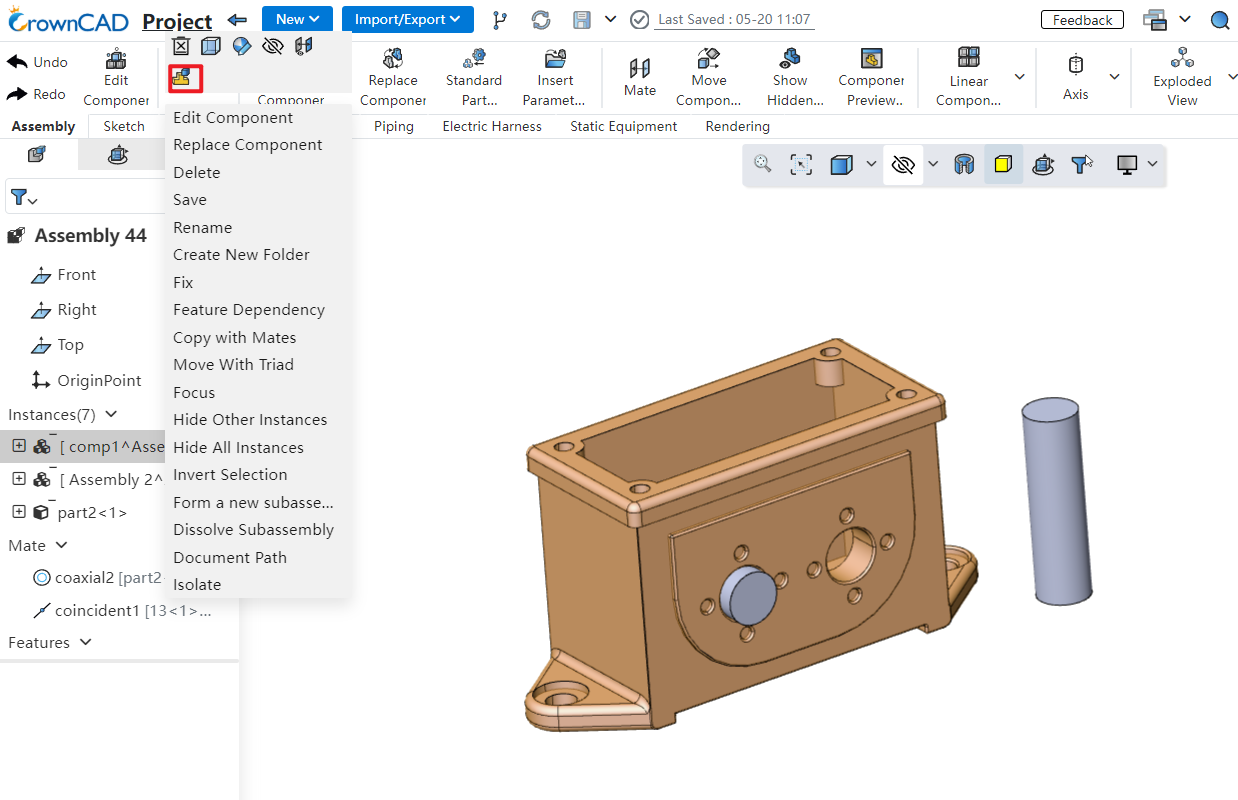Click the mirror view icon in popup toolbar
This screenshot has height=800, width=1238.
(303, 45)
